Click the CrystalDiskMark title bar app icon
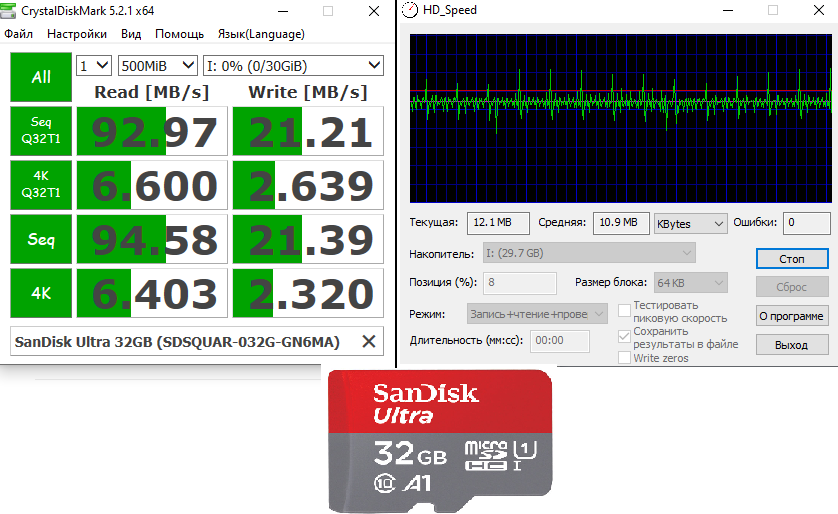 (x=10, y=11)
